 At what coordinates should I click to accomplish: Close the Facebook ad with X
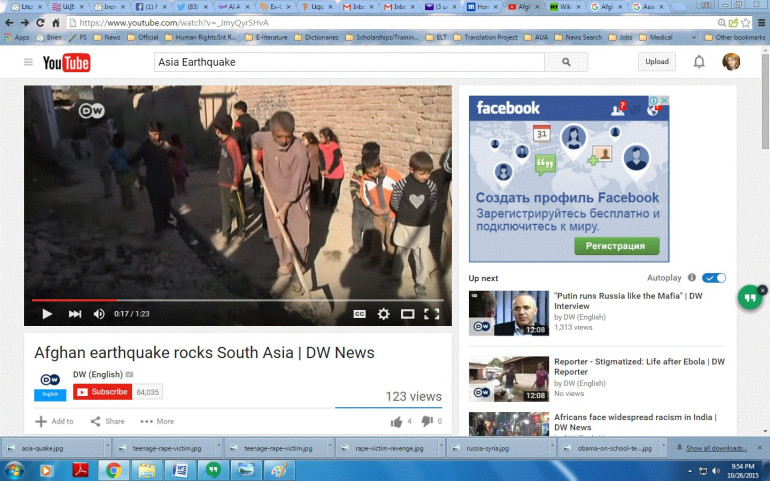point(664,100)
